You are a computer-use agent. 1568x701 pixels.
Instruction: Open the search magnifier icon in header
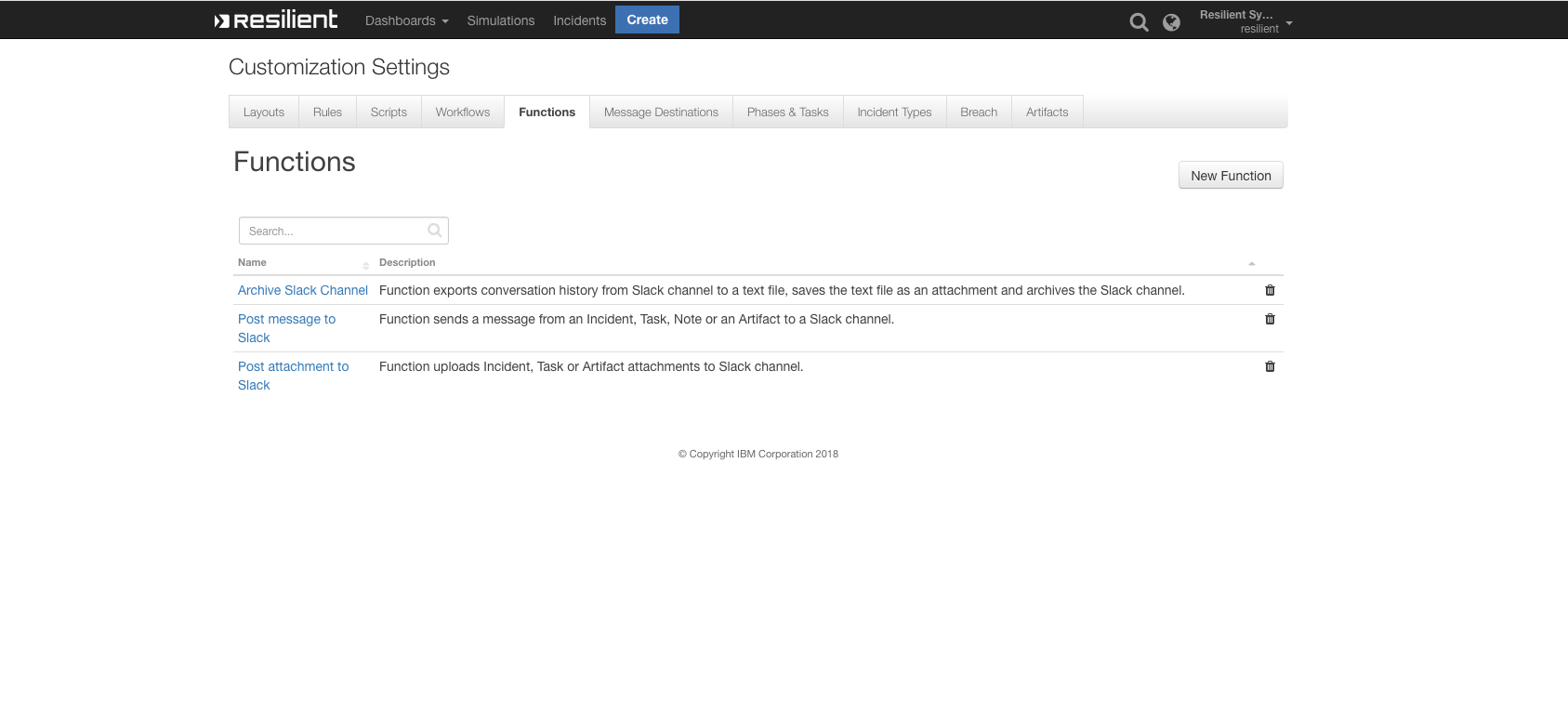click(x=1139, y=22)
